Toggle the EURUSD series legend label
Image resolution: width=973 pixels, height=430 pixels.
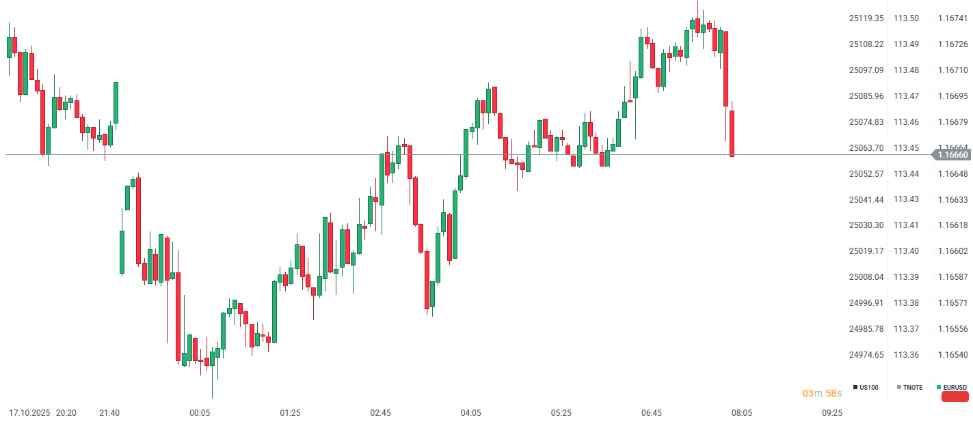(956, 387)
